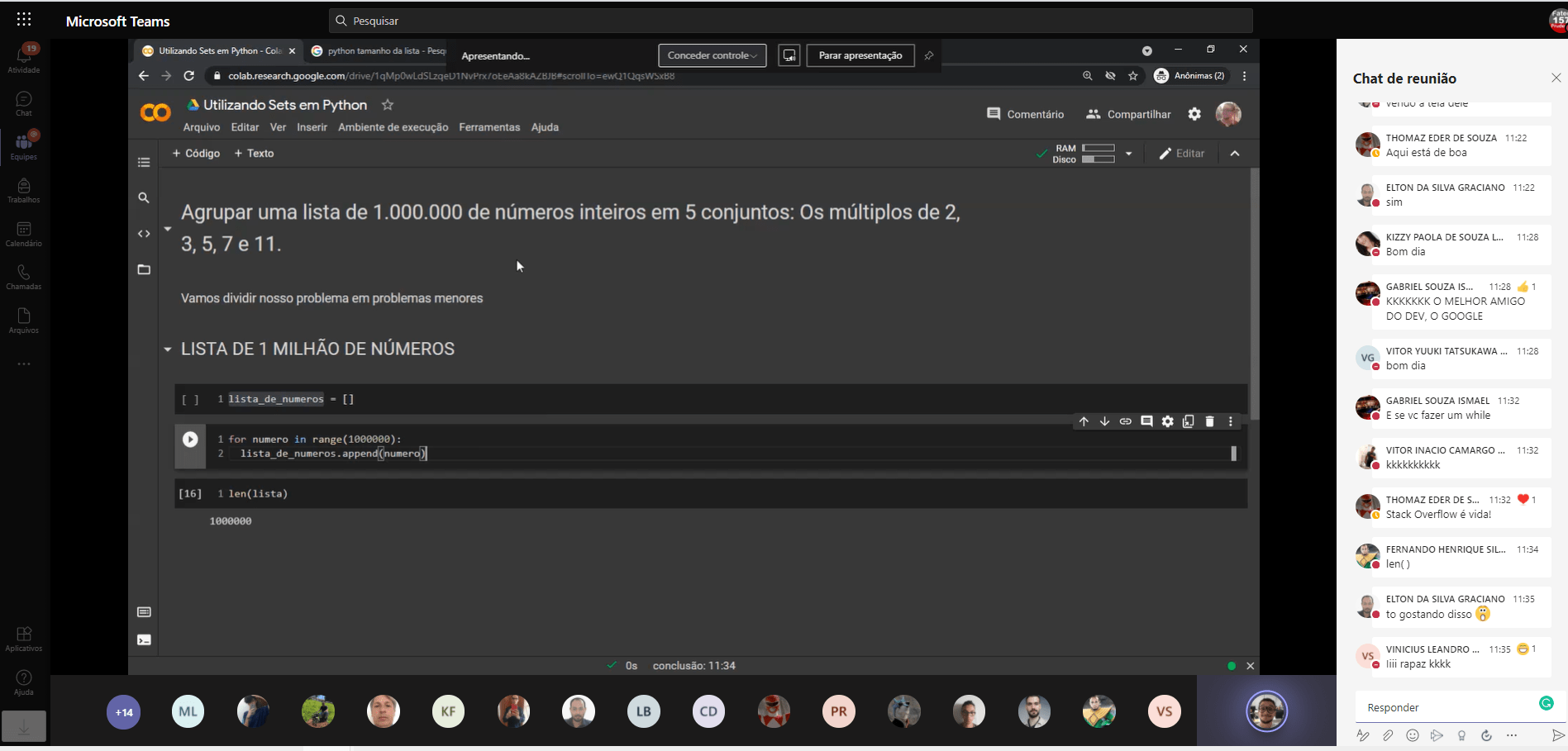Switch to python tamanho da lista tab

click(380, 50)
